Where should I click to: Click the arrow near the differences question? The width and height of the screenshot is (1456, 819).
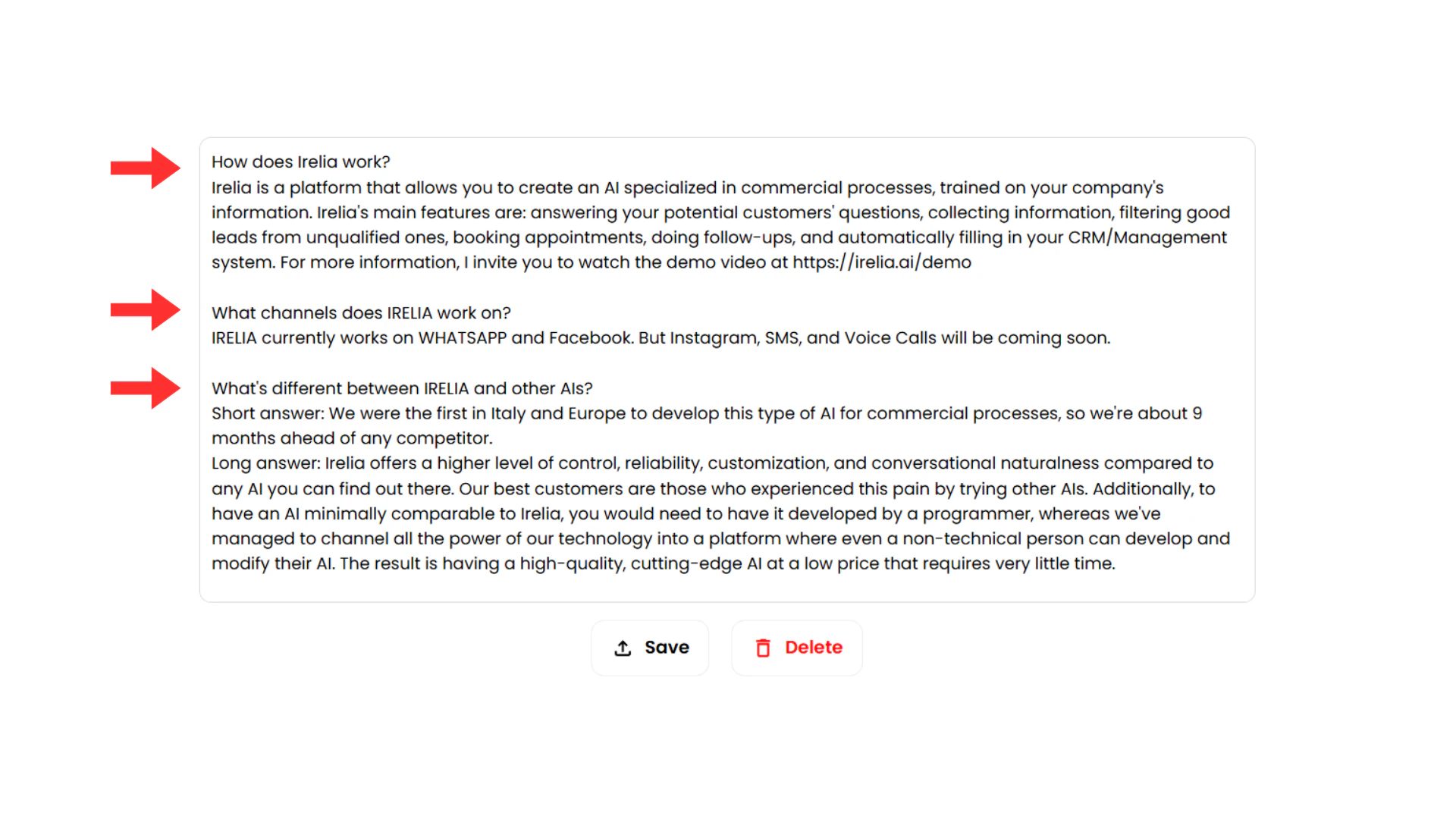[145, 388]
